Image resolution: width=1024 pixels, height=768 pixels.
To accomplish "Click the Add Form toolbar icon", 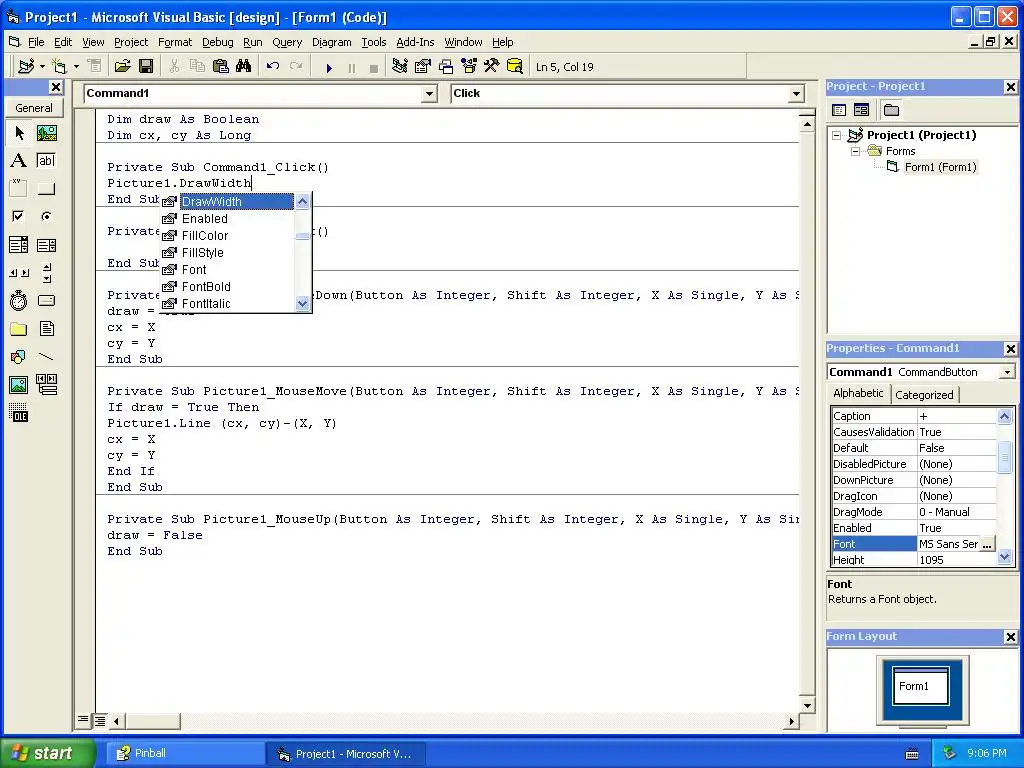I will pyautogui.click(x=59, y=66).
